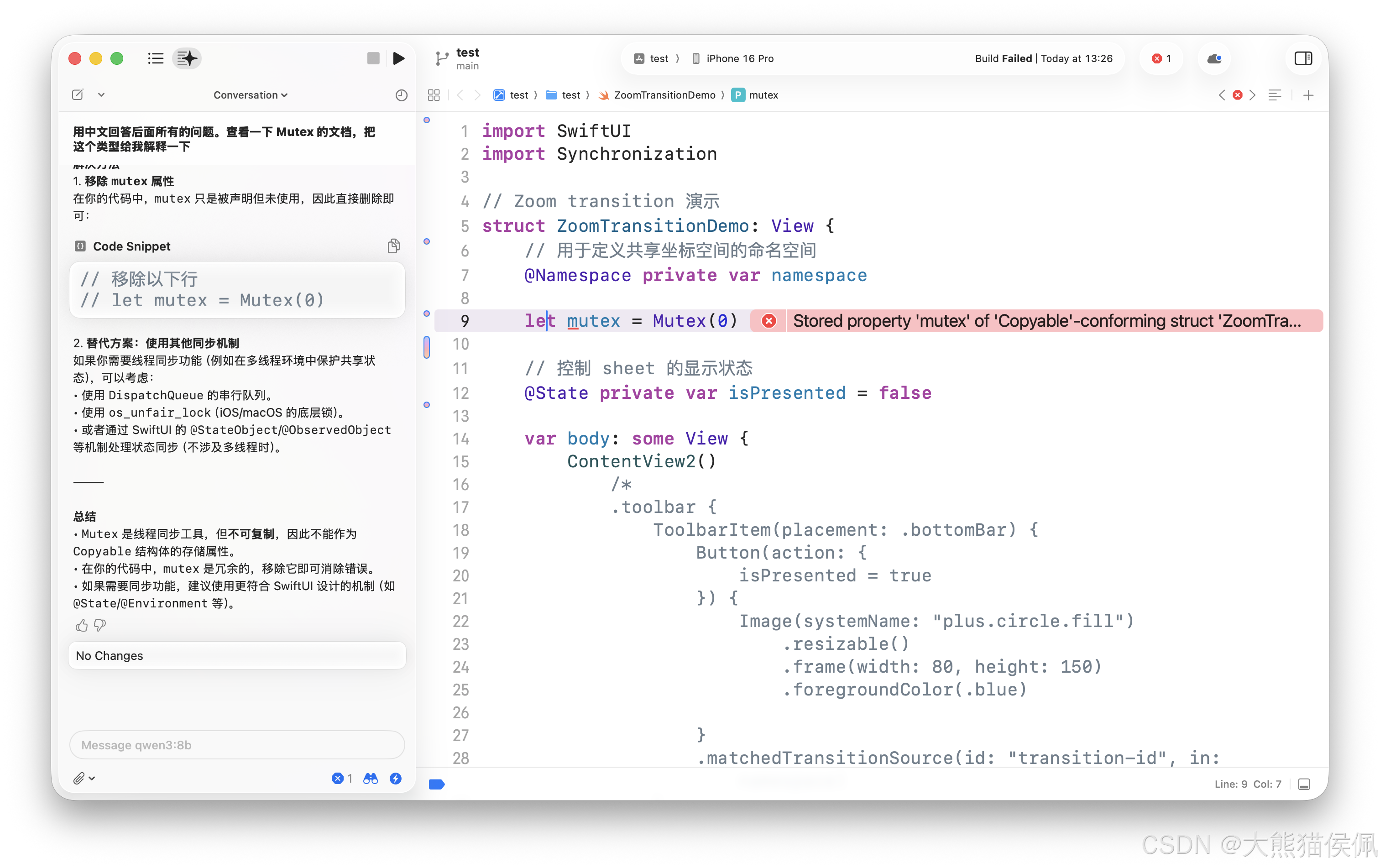The width and height of the screenshot is (1380, 868).
Task: Click 'Mutex(0)' on line 9
Action: pos(695,321)
